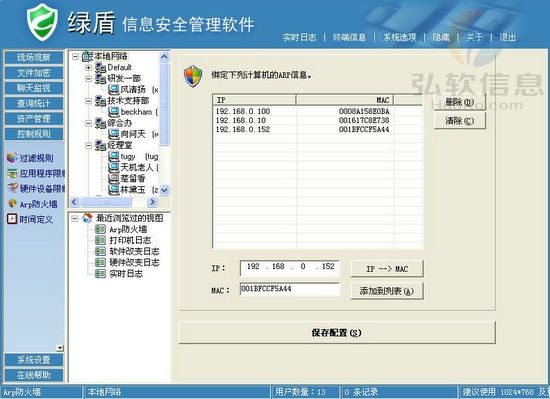Screen dimensions: 550x399
Task: Select the Arp防火墙 sidebar icon
Action: coord(12,204)
